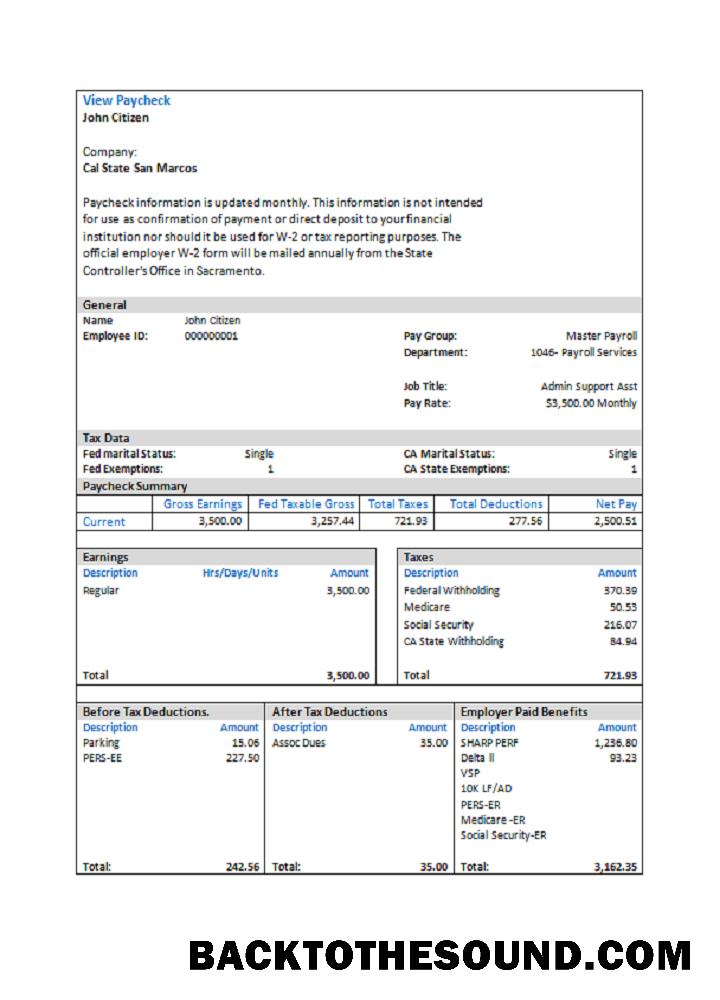Click the Social Security tax row label
Viewport: 720px width, 1000px height.
(x=438, y=625)
